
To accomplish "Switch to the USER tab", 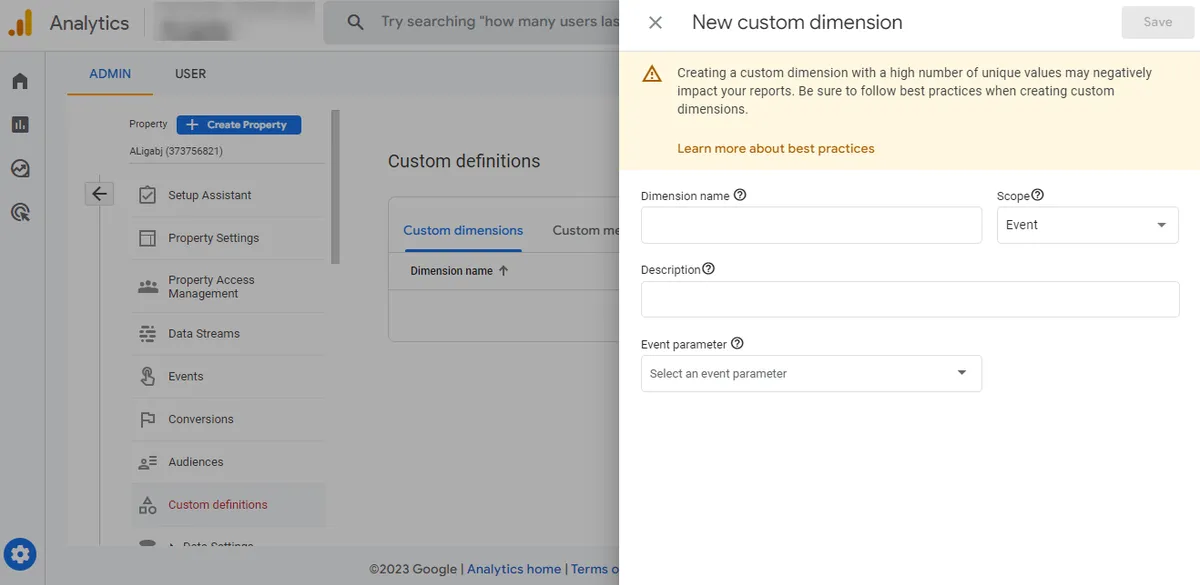I will coord(190,74).
